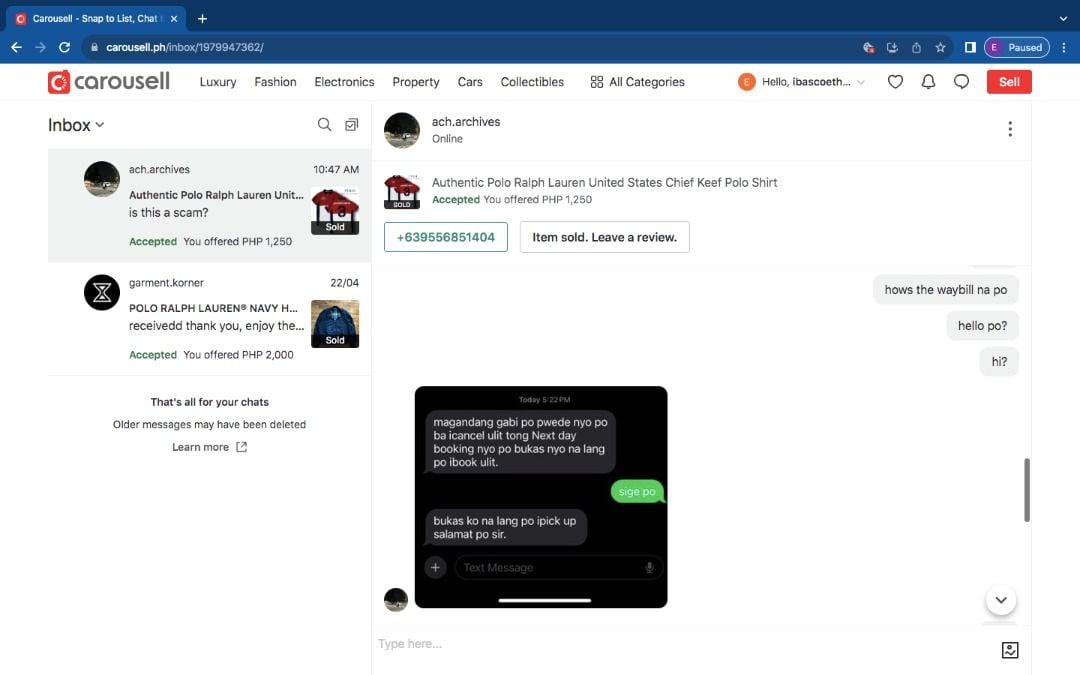The image size is (1080, 675).
Task: Search chats with the magnifier icon
Action: pos(324,125)
